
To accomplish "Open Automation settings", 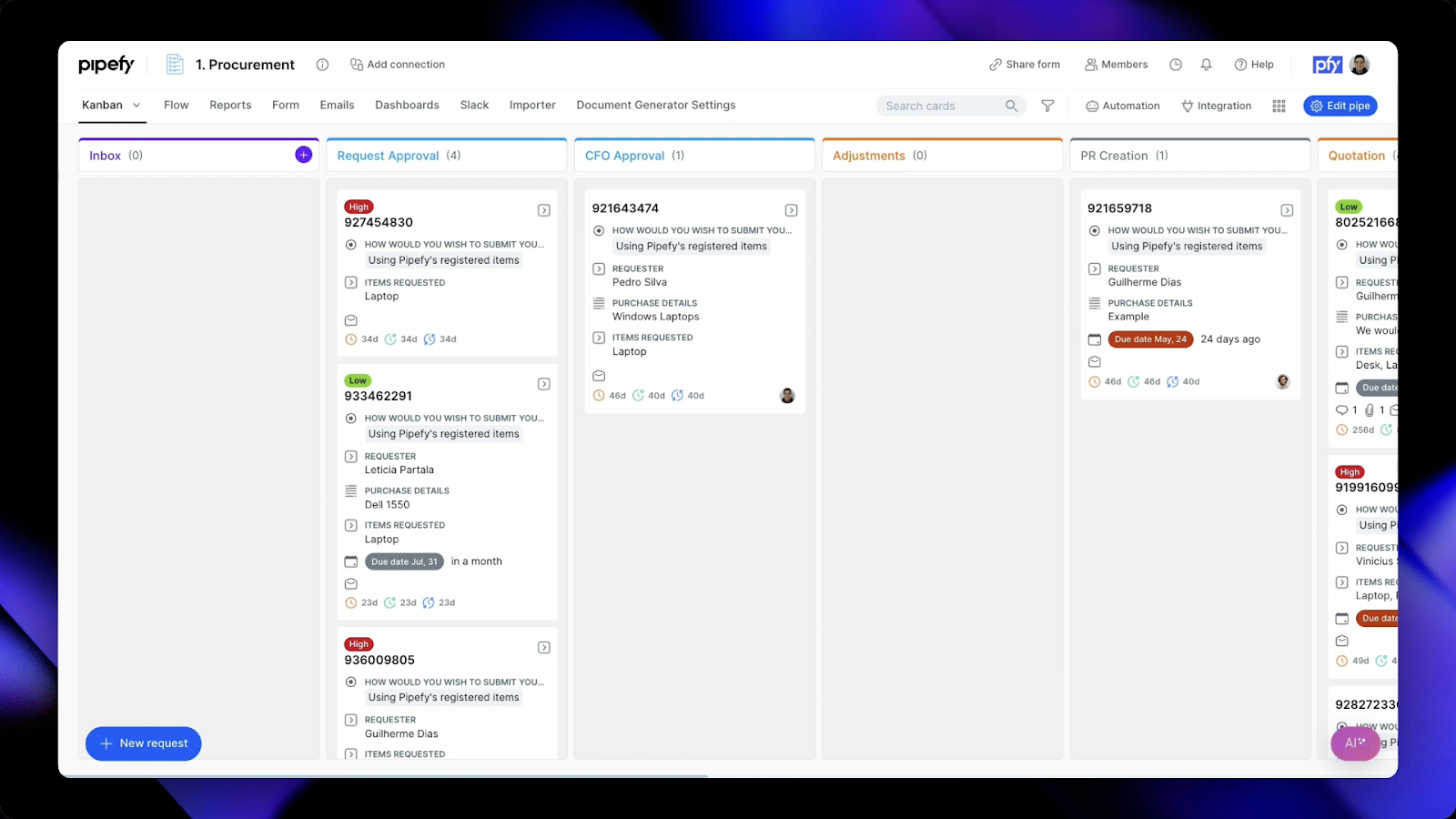I will click(1123, 106).
